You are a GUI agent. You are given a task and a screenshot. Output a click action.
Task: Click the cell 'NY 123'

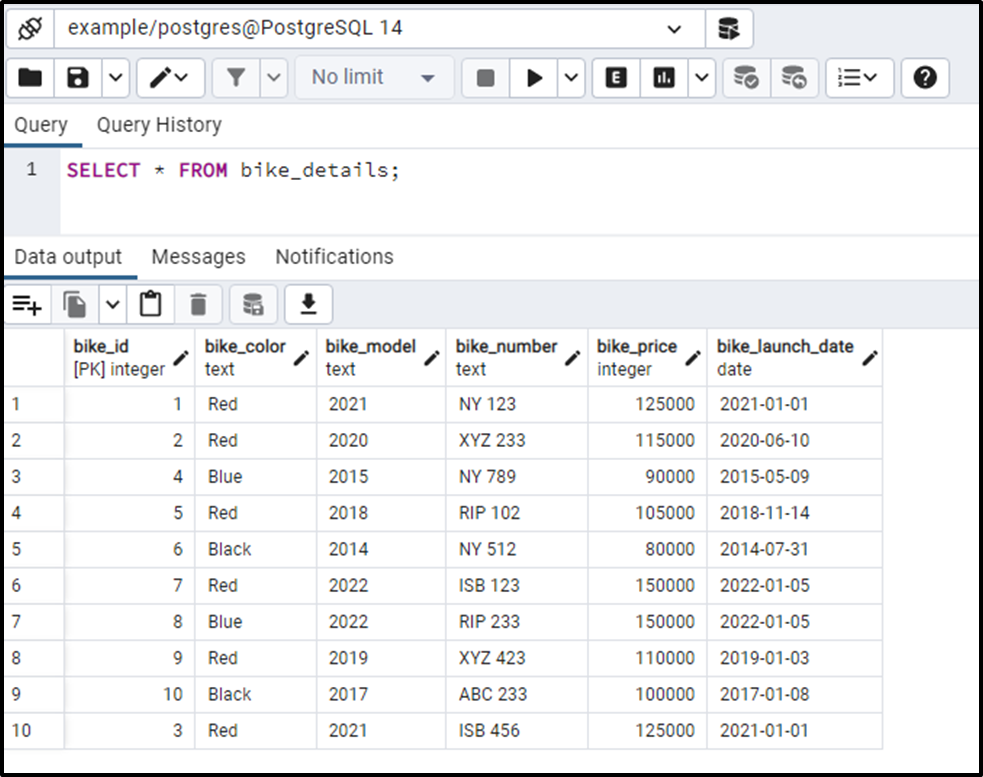tap(517, 404)
